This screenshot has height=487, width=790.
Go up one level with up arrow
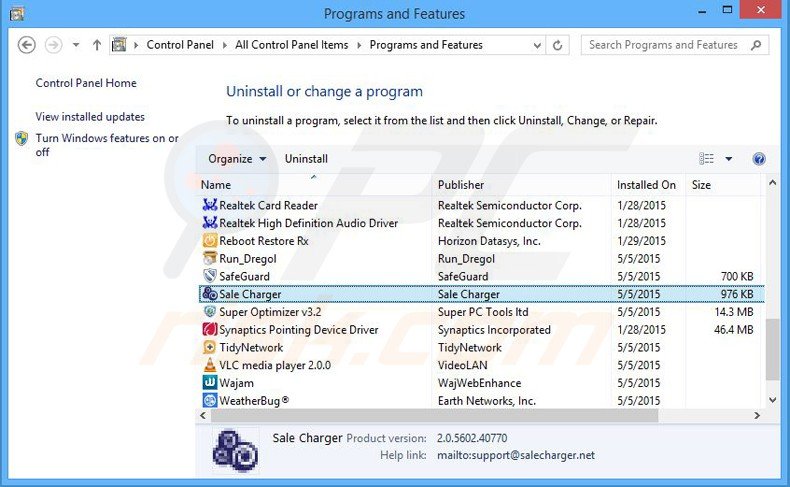pyautogui.click(x=97, y=45)
